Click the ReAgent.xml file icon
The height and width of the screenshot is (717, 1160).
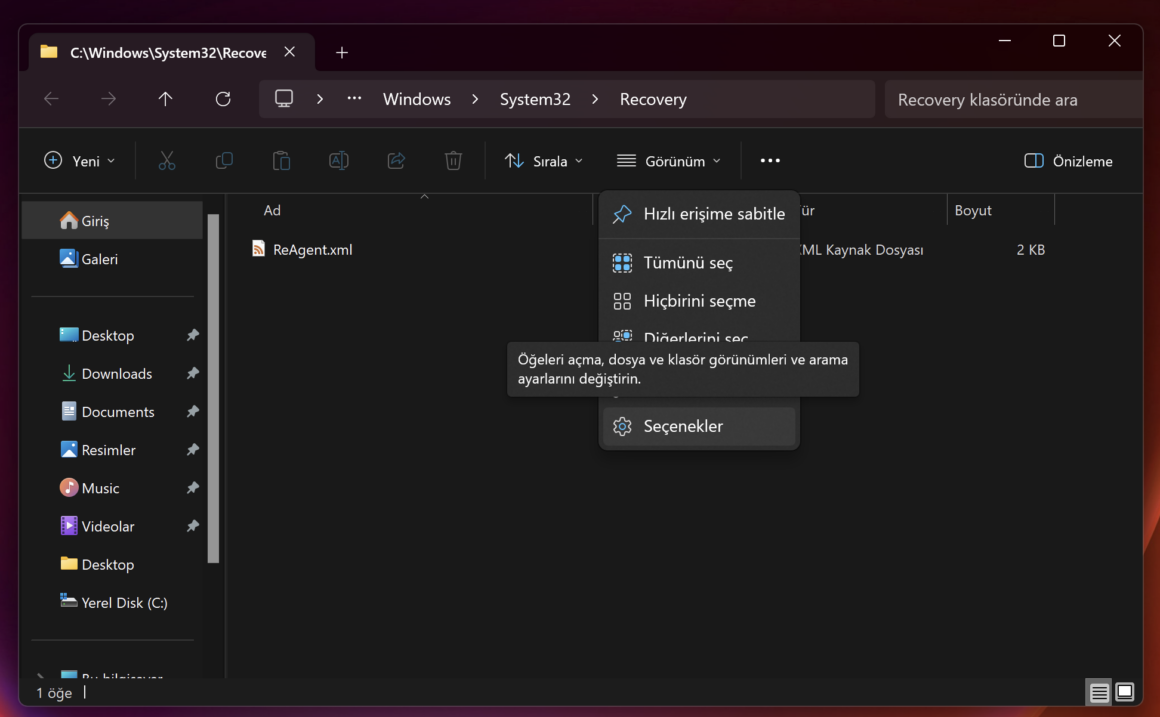[x=258, y=249]
